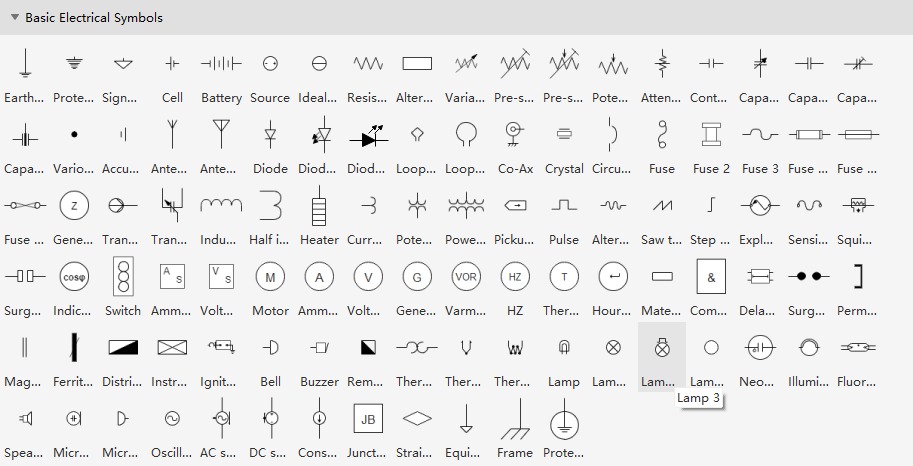Pick the HZ frequency meter symbol
913x466 pixels.
click(515, 277)
